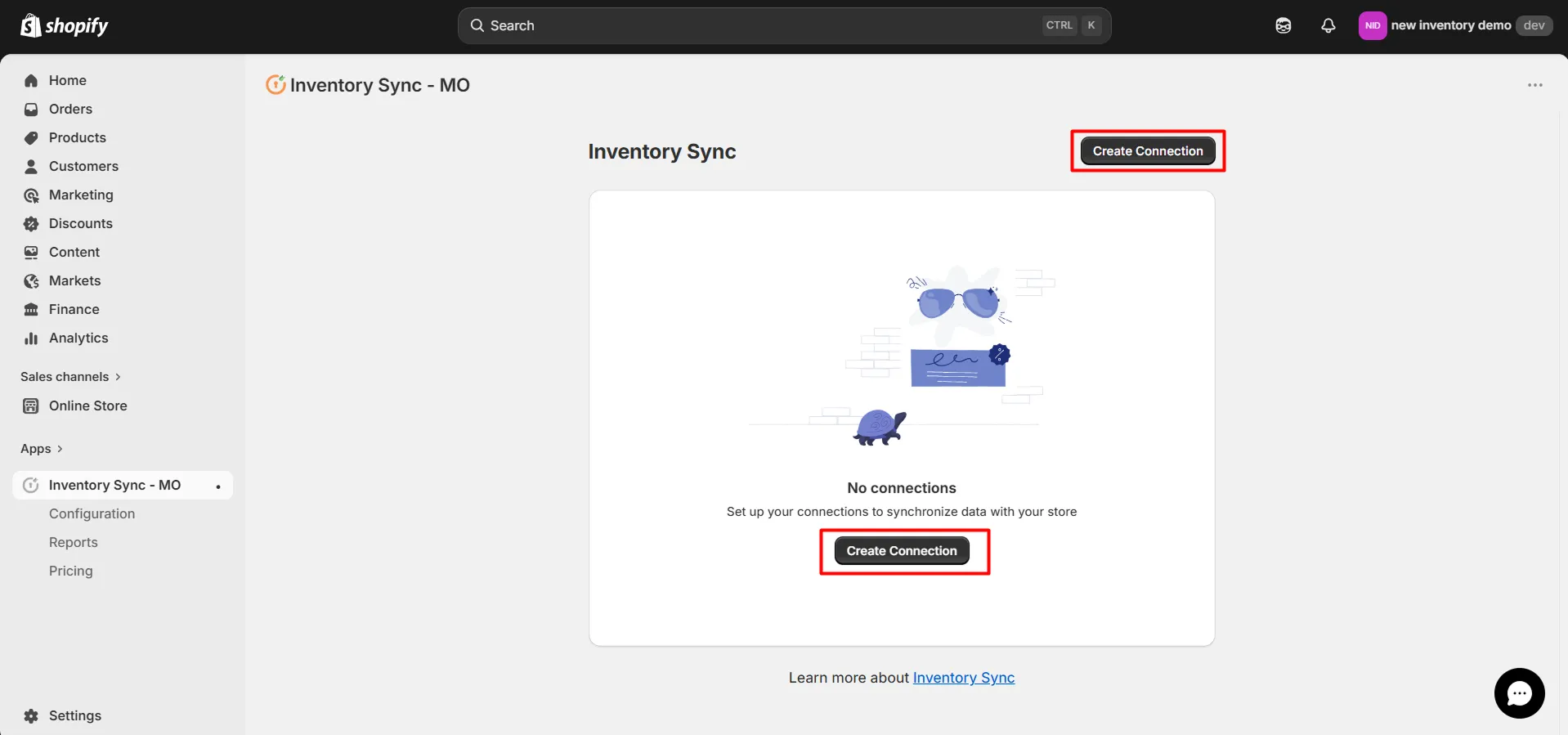Select the Customers person icon
1568x735 pixels.
coord(31,166)
